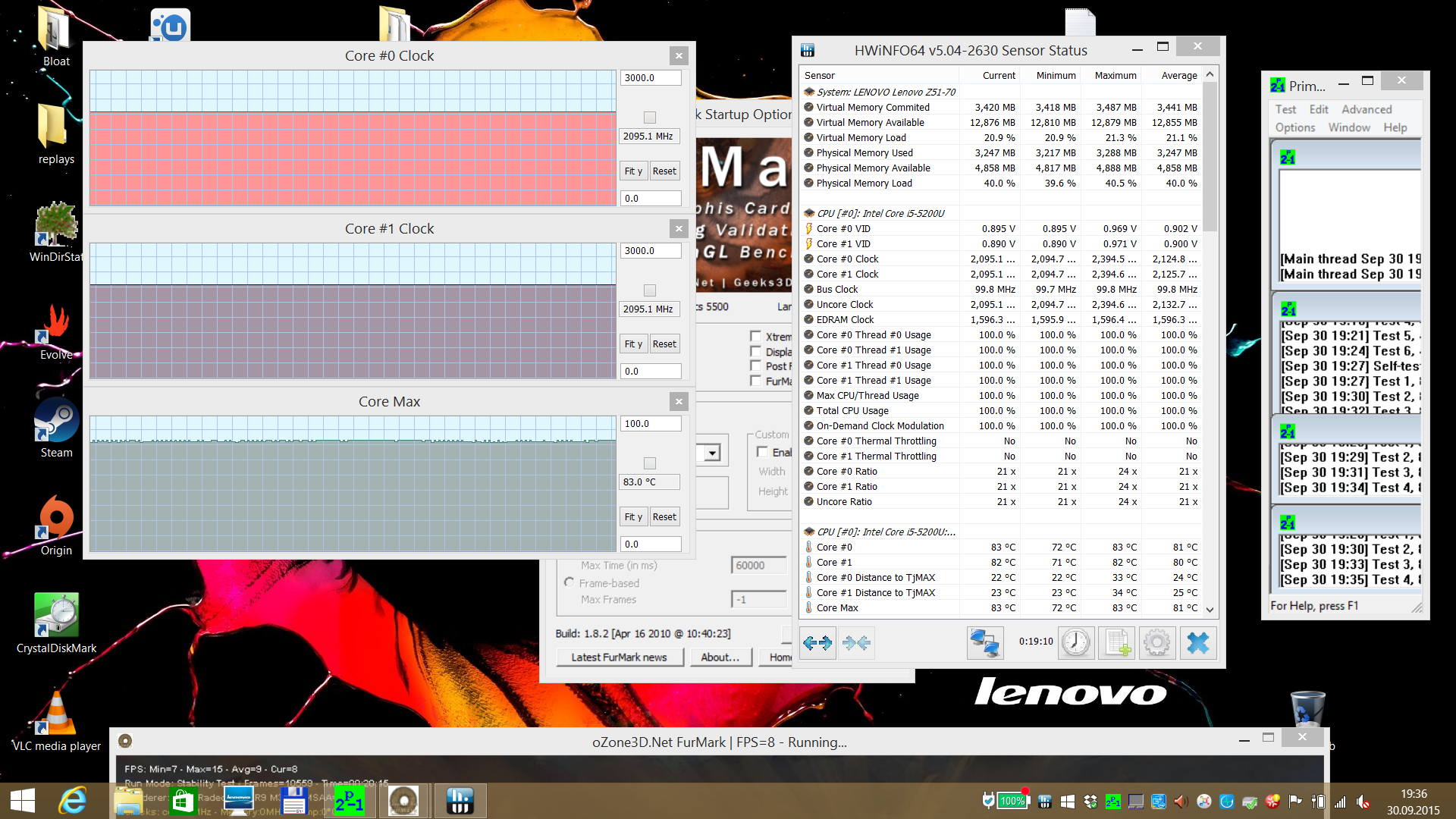Click the Max Time 60000 input field
The image size is (1456, 819).
point(758,565)
